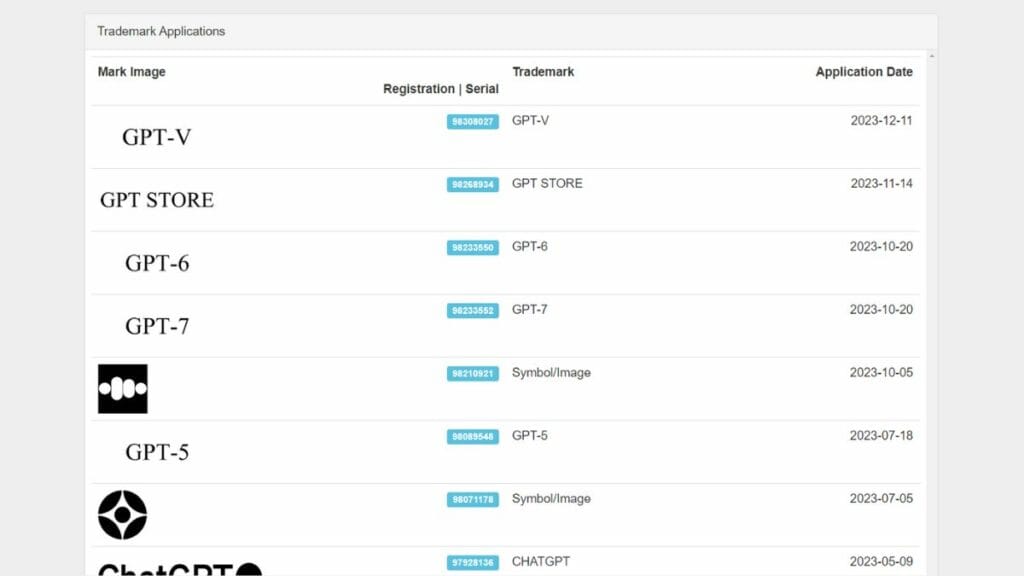This screenshot has height=576, width=1024.
Task: Click Symbol/Image text dated 2023-10-05
Action: pyautogui.click(x=551, y=373)
